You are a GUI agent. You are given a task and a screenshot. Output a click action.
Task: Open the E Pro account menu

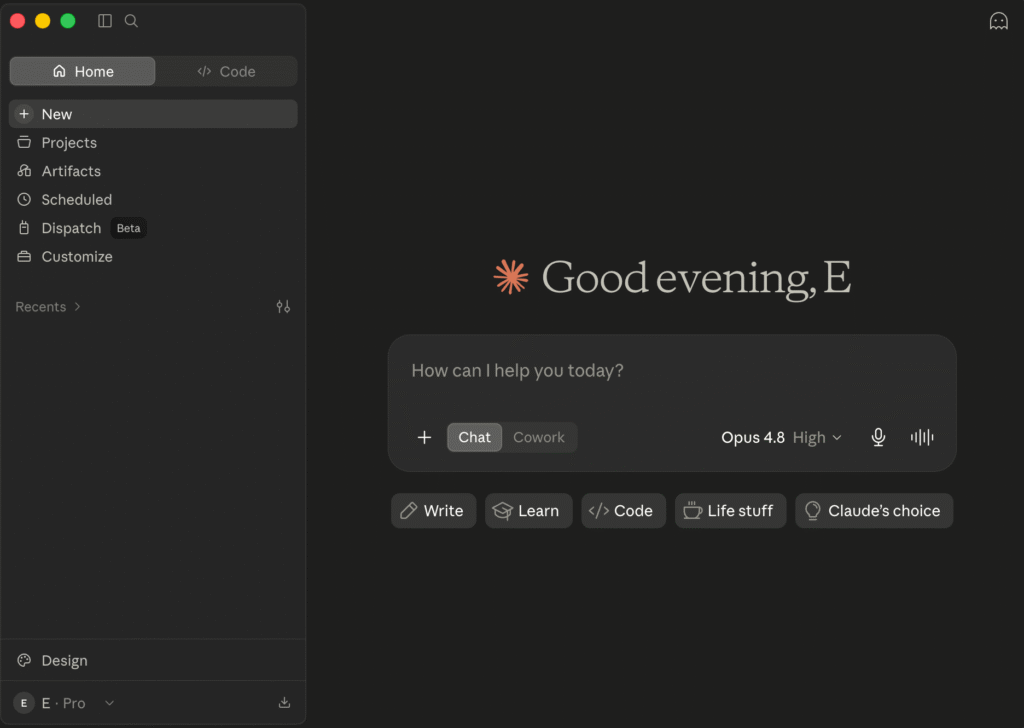coord(64,703)
